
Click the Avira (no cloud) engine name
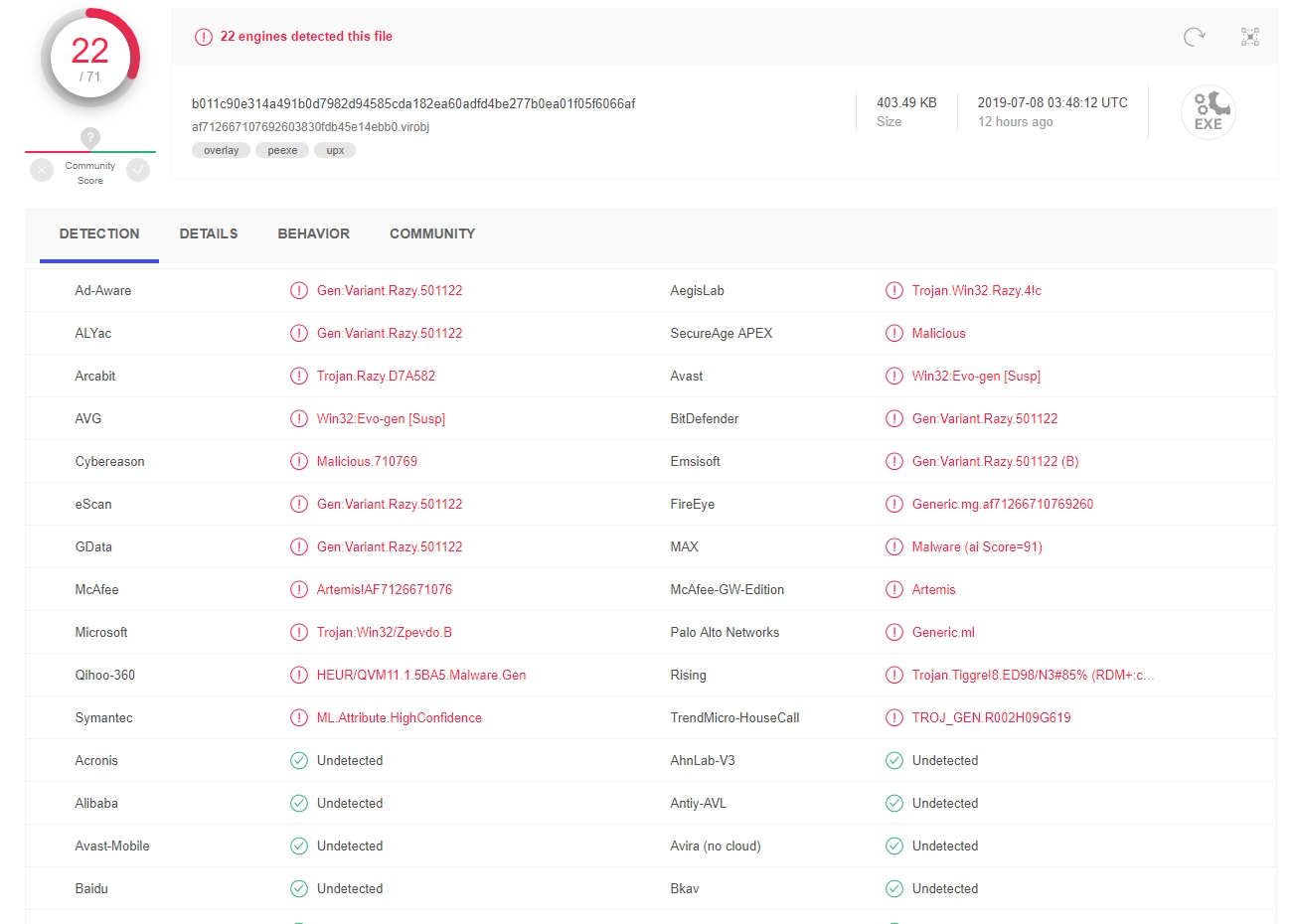click(x=715, y=846)
